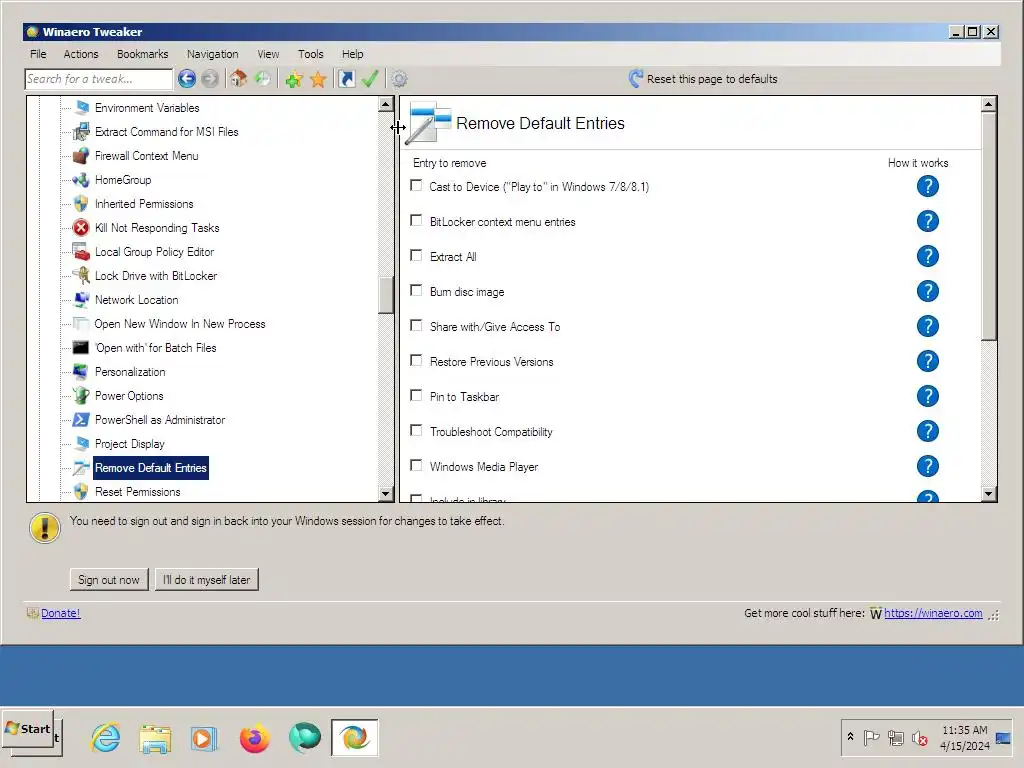Focus the Search for a tweak field
This screenshot has height=768, width=1024.
[x=99, y=79]
